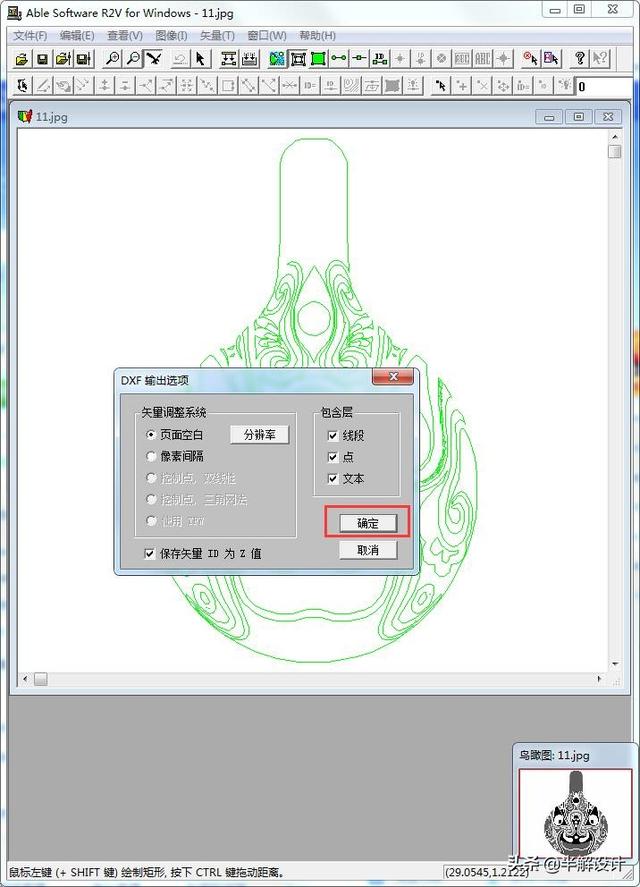This screenshot has height=887, width=640.
Task: Select the 页面空白 radio option
Action: 151,435
